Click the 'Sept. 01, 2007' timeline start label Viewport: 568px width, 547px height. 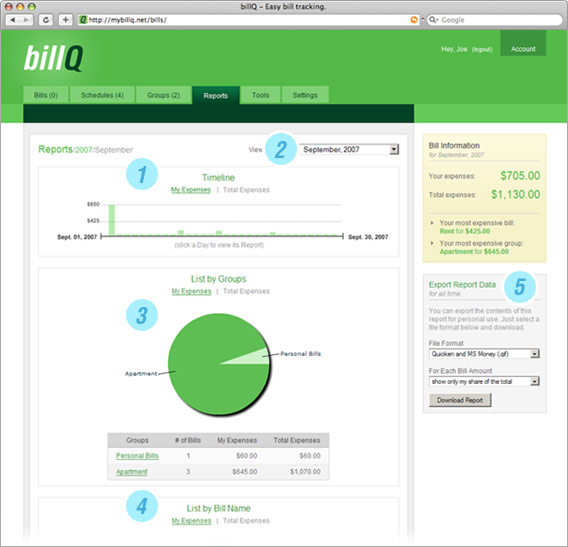pos(77,237)
